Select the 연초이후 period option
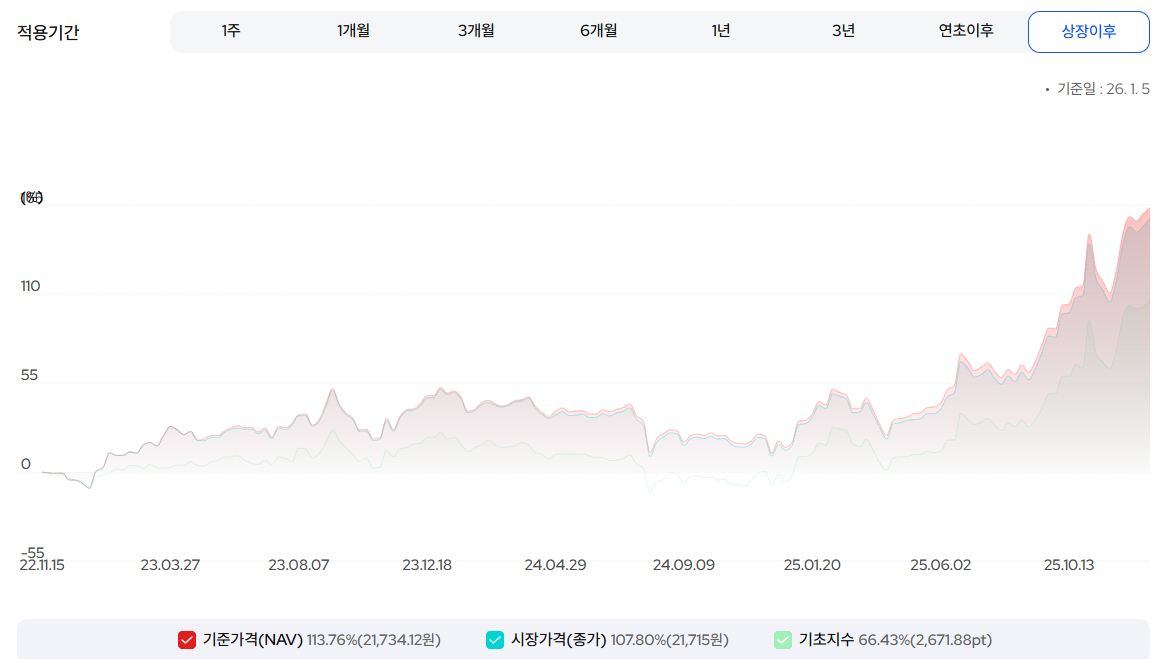The image size is (1159, 659). (x=965, y=31)
